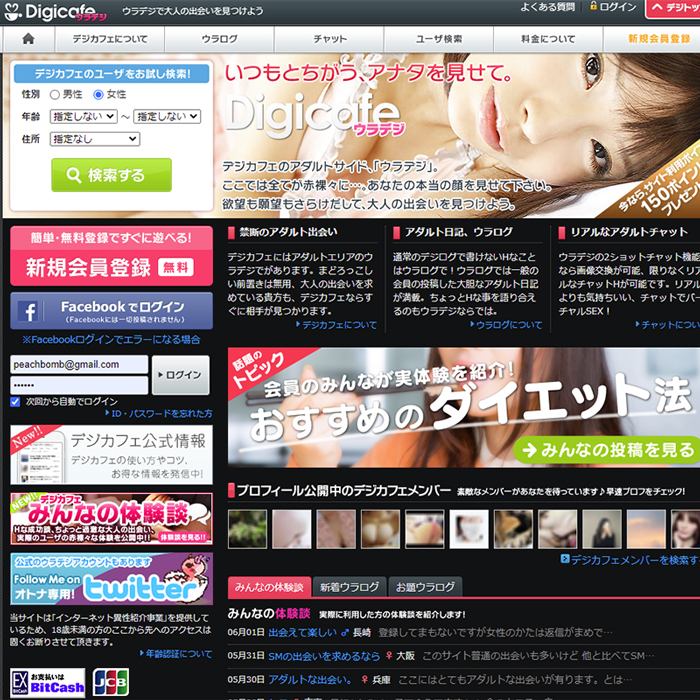Open チャット menu item
The height and width of the screenshot is (700, 700).
(x=329, y=39)
